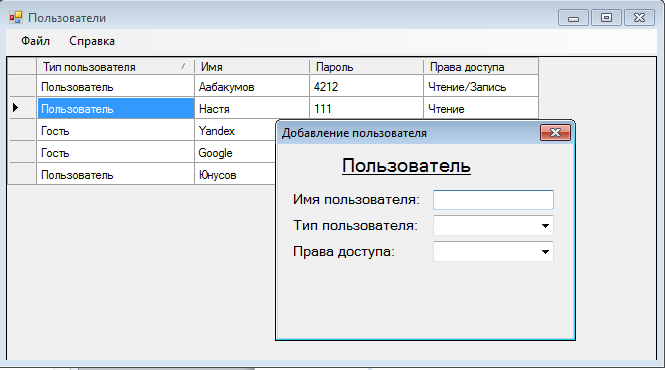Expand the Права доступа dropdown
The height and width of the screenshot is (370, 665).
(x=545, y=252)
